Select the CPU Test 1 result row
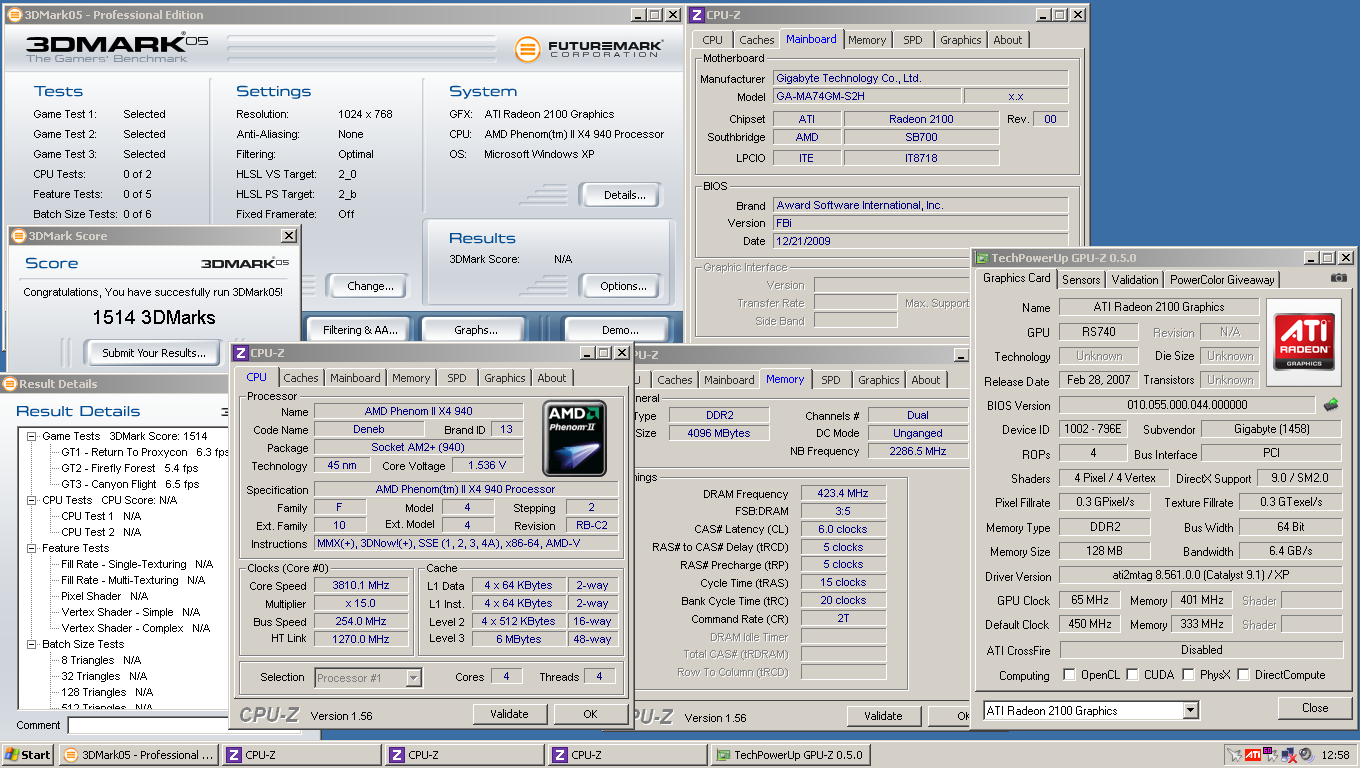The height and width of the screenshot is (768, 1360). coord(101,516)
